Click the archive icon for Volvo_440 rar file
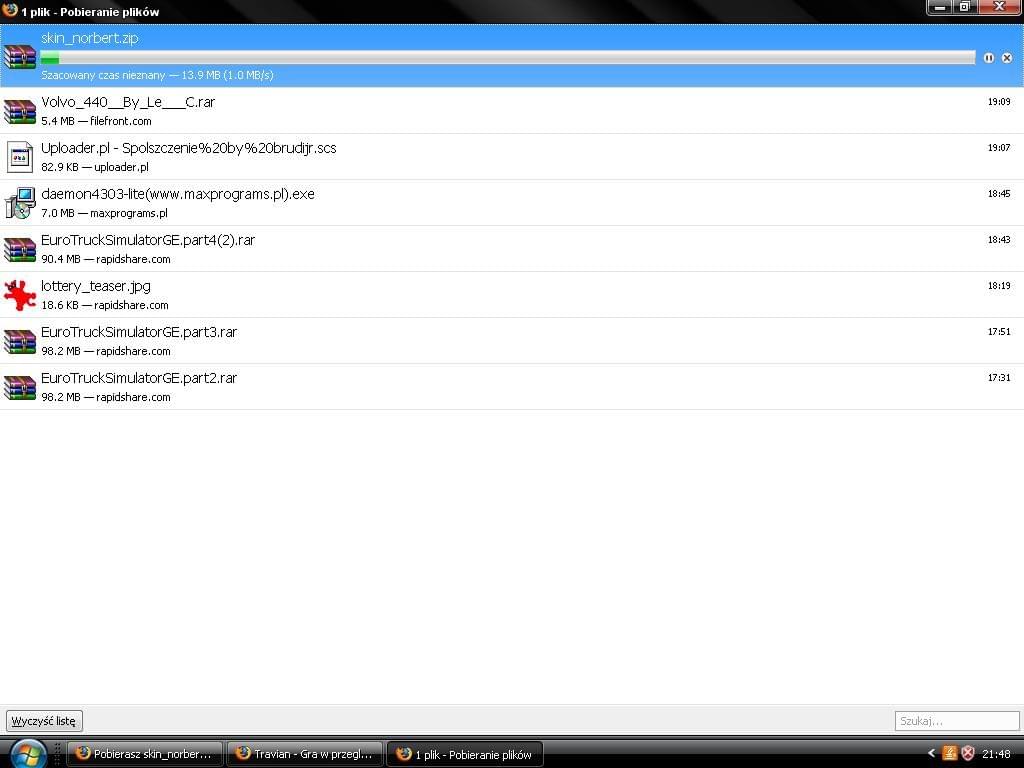 (x=20, y=111)
